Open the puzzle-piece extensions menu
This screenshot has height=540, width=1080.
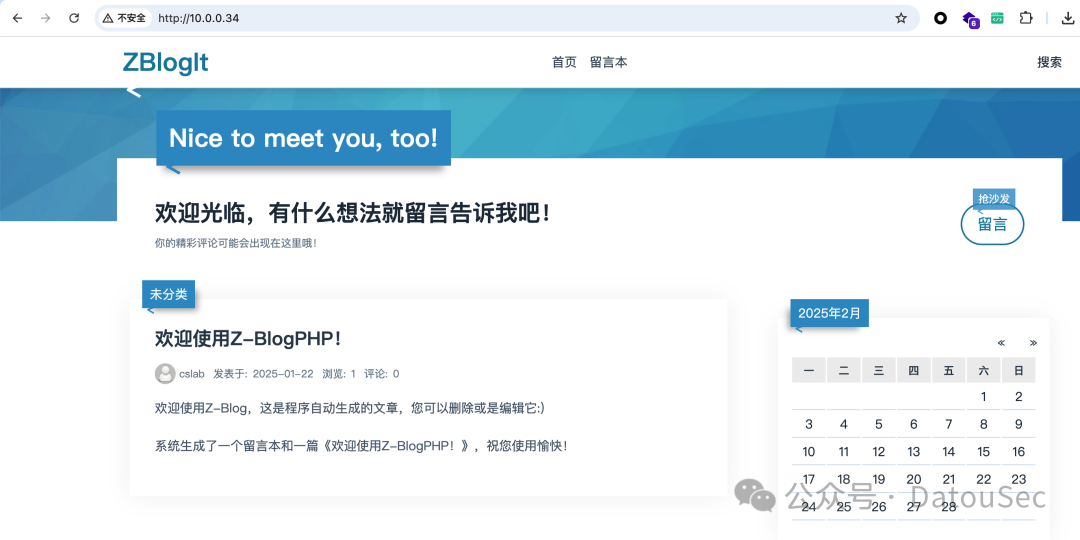pyautogui.click(x=1026, y=19)
